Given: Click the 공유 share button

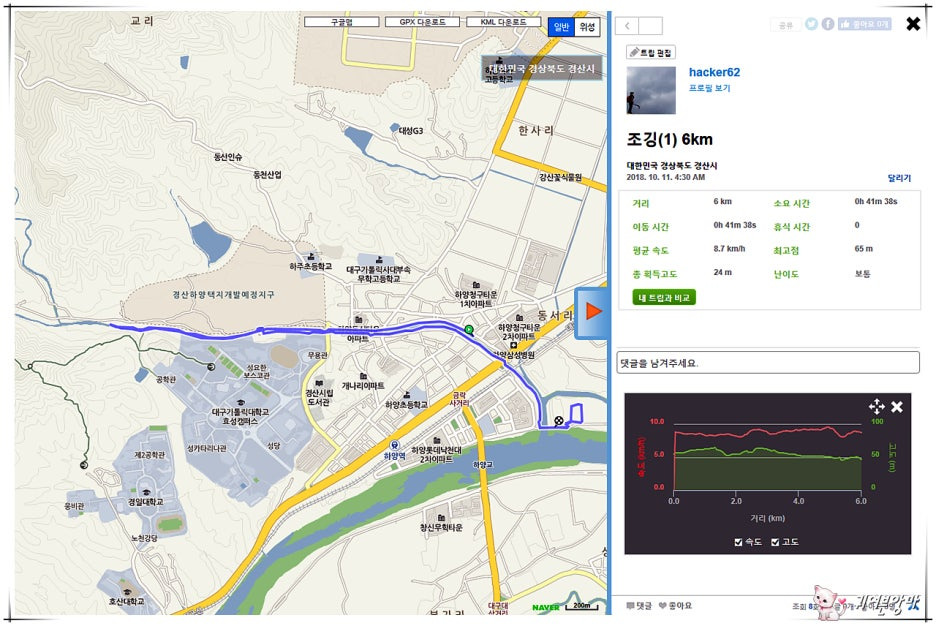Looking at the screenshot, I should 786,25.
